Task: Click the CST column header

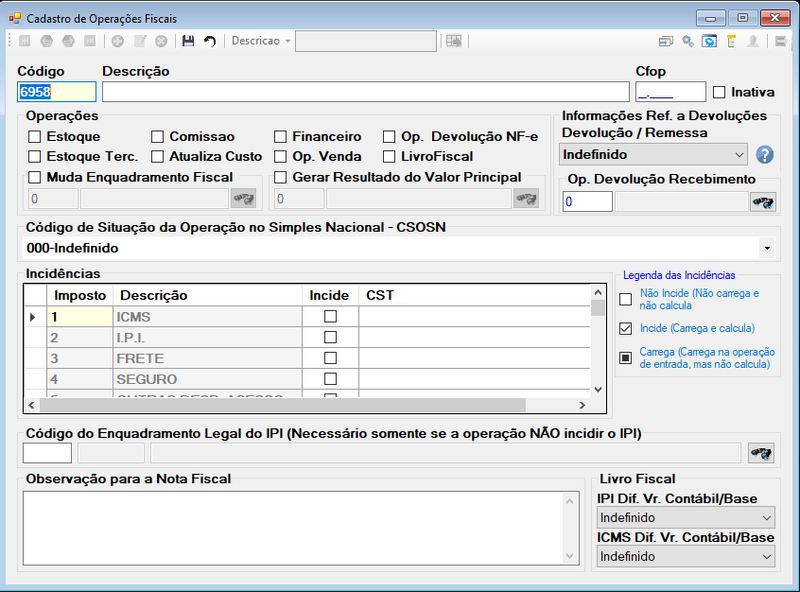Action: coord(474,295)
